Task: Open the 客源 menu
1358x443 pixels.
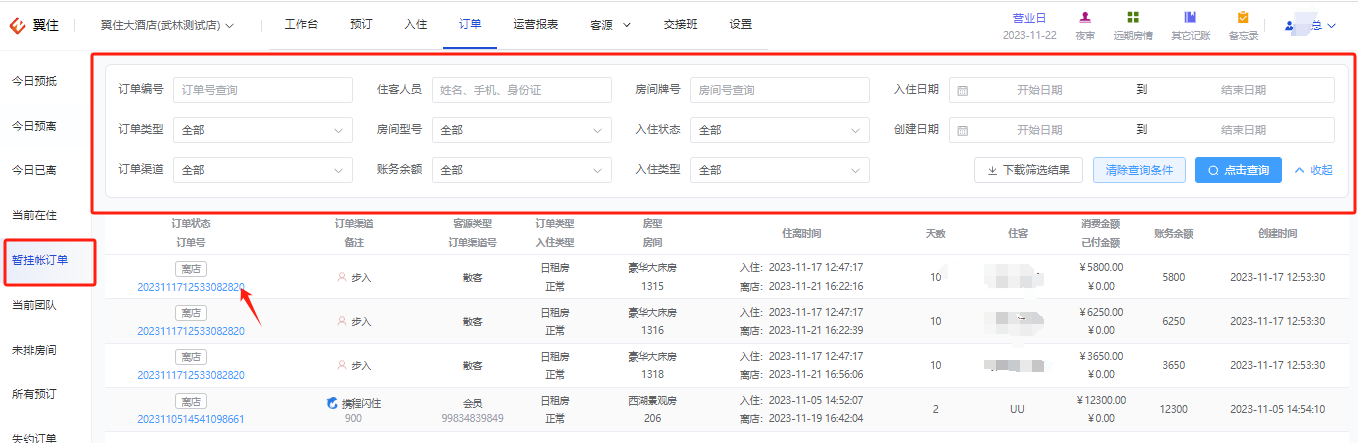Action: point(610,25)
